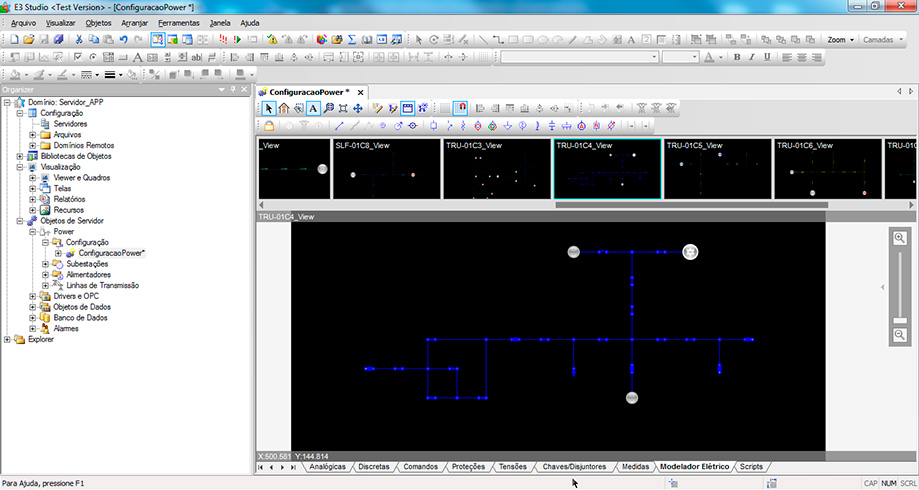
Task: Toggle Bold text formatting
Action: click(736, 57)
